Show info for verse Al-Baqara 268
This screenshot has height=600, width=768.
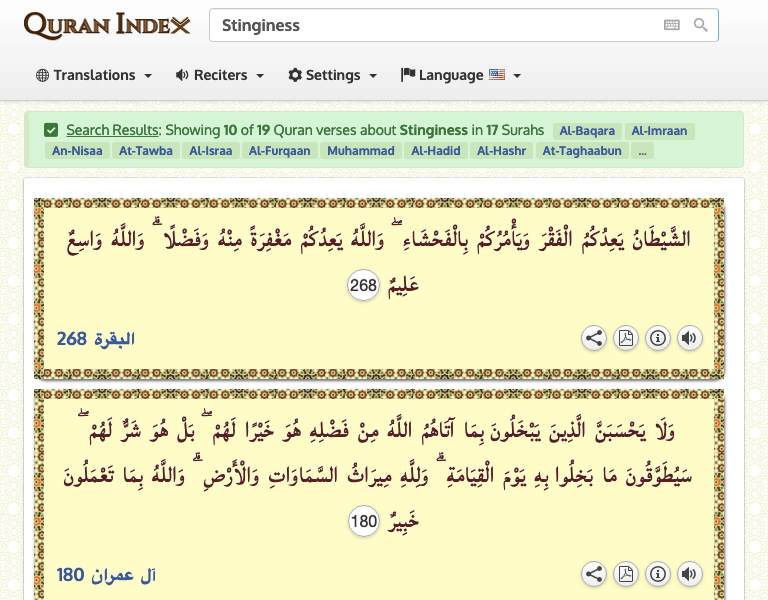(658, 338)
